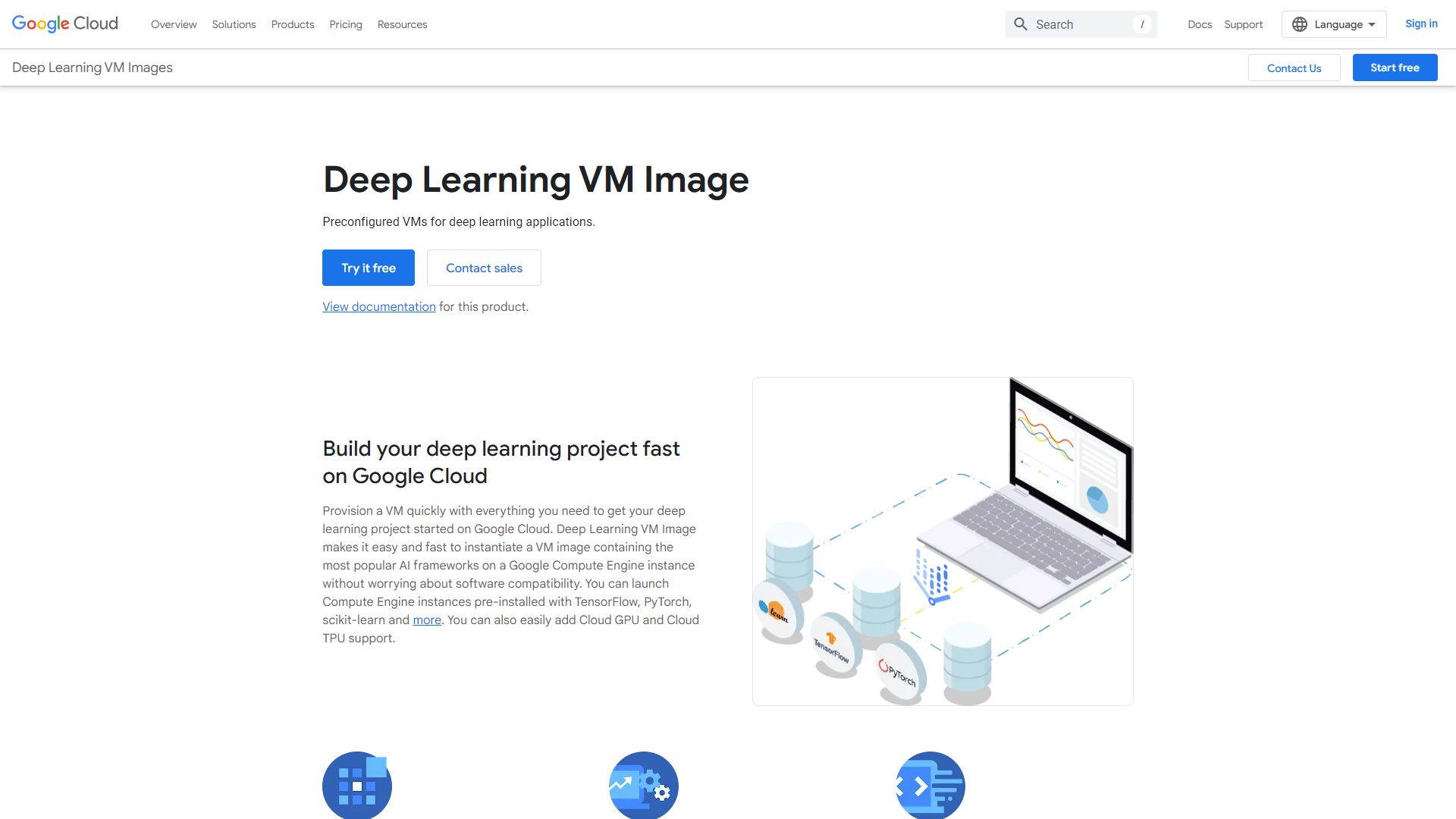Click the Contact sales button
The height and width of the screenshot is (819, 1456).
[483, 268]
